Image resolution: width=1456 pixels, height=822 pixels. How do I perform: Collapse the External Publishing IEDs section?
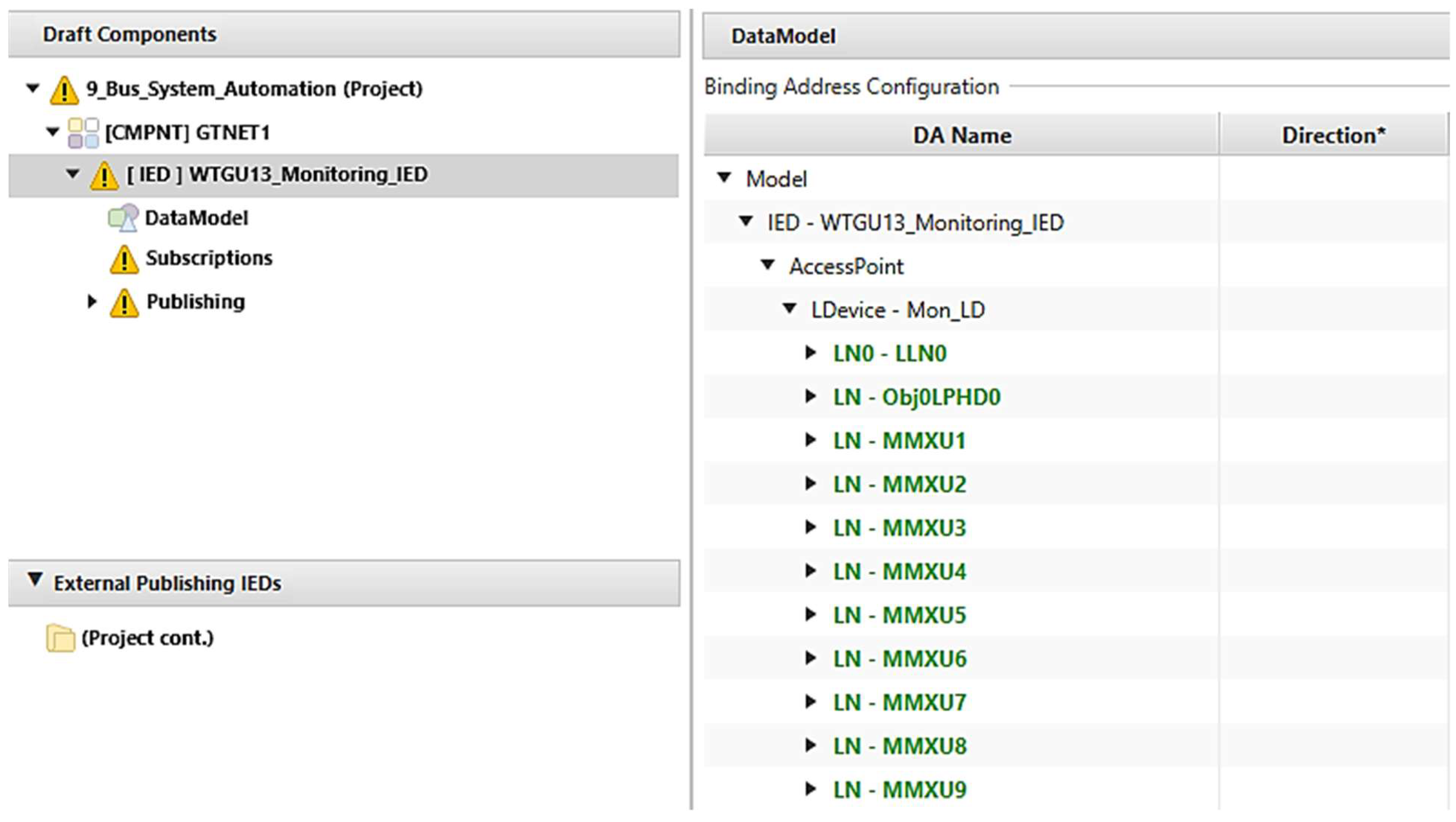point(35,580)
